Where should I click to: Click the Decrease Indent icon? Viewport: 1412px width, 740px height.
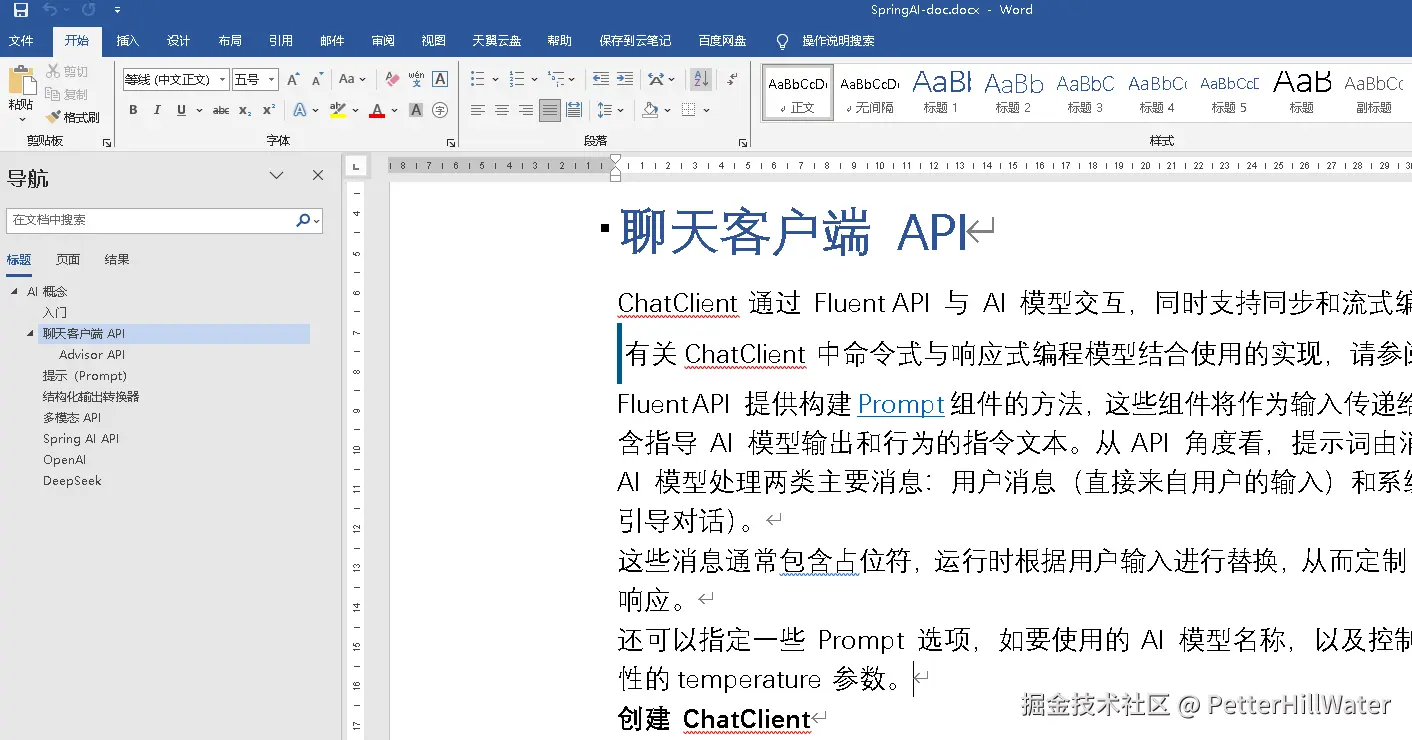coord(601,79)
